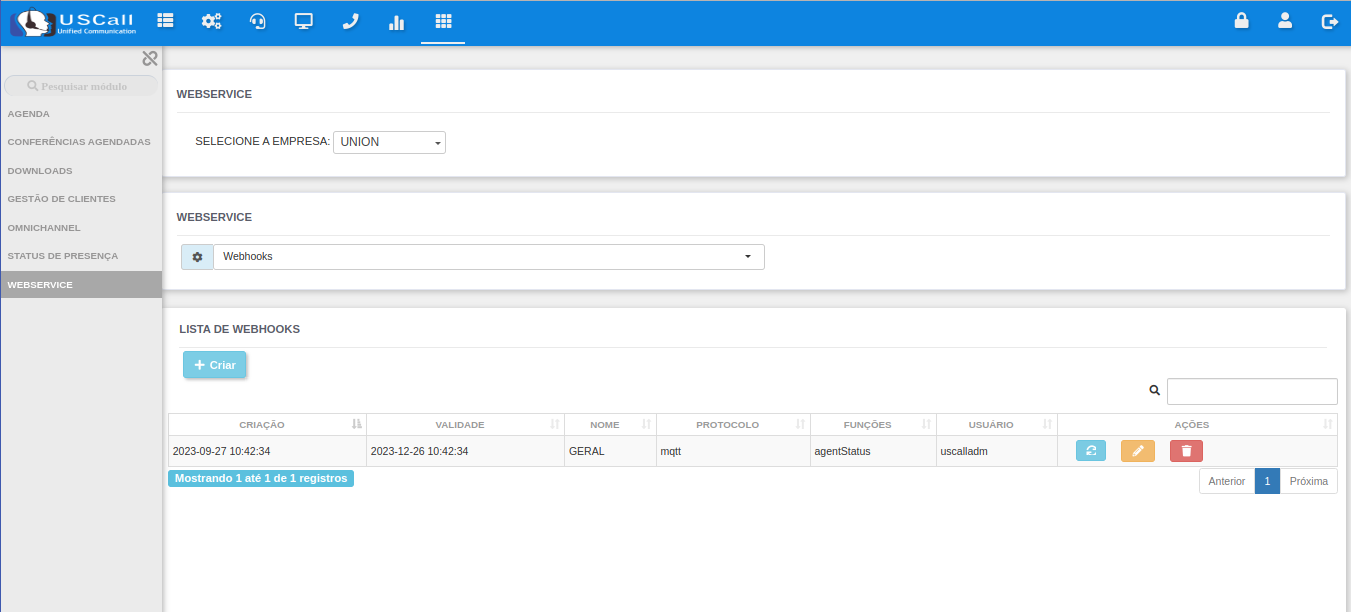This screenshot has width=1351, height=612.
Task: Click the mqtt protocol cell
Action: point(733,451)
